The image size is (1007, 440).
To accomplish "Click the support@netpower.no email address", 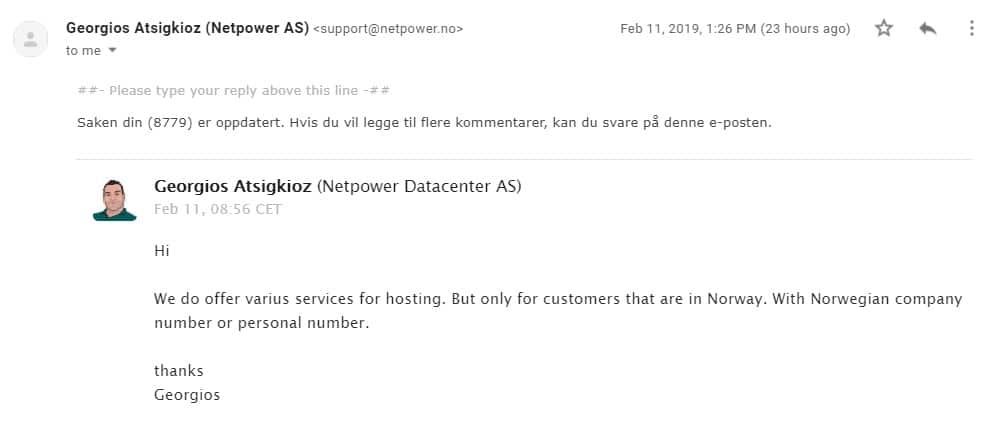I will 388,29.
